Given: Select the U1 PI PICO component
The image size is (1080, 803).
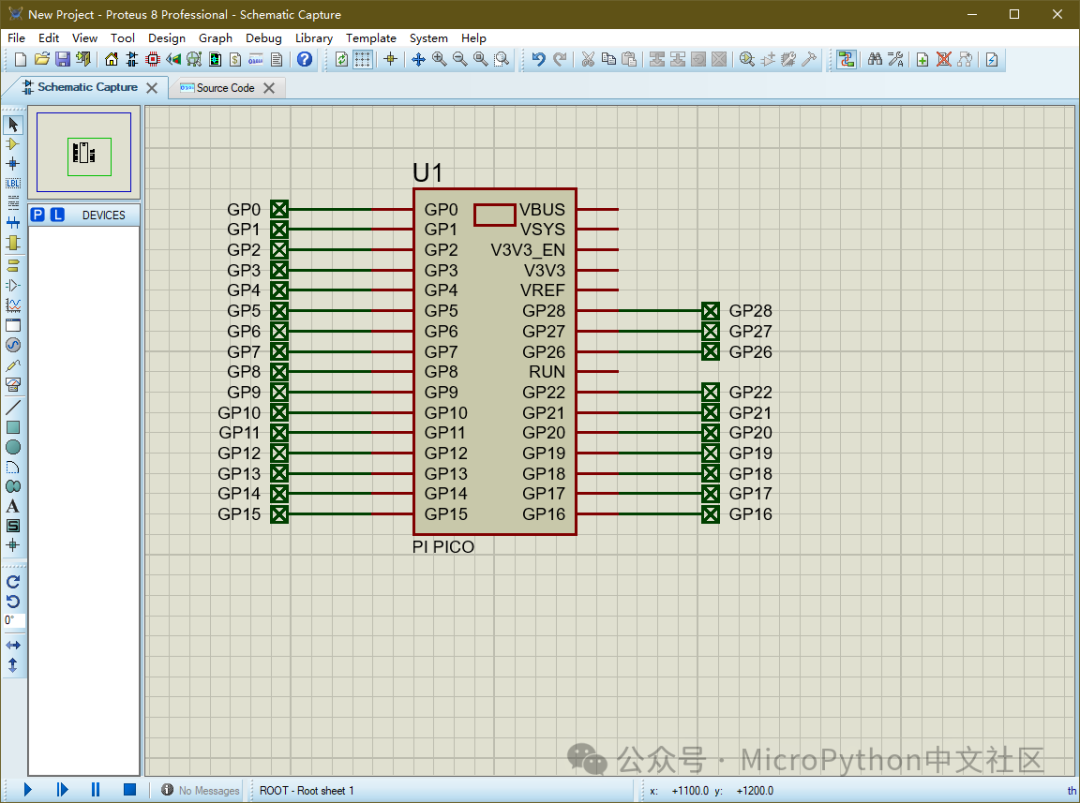Looking at the screenshot, I should (x=495, y=362).
